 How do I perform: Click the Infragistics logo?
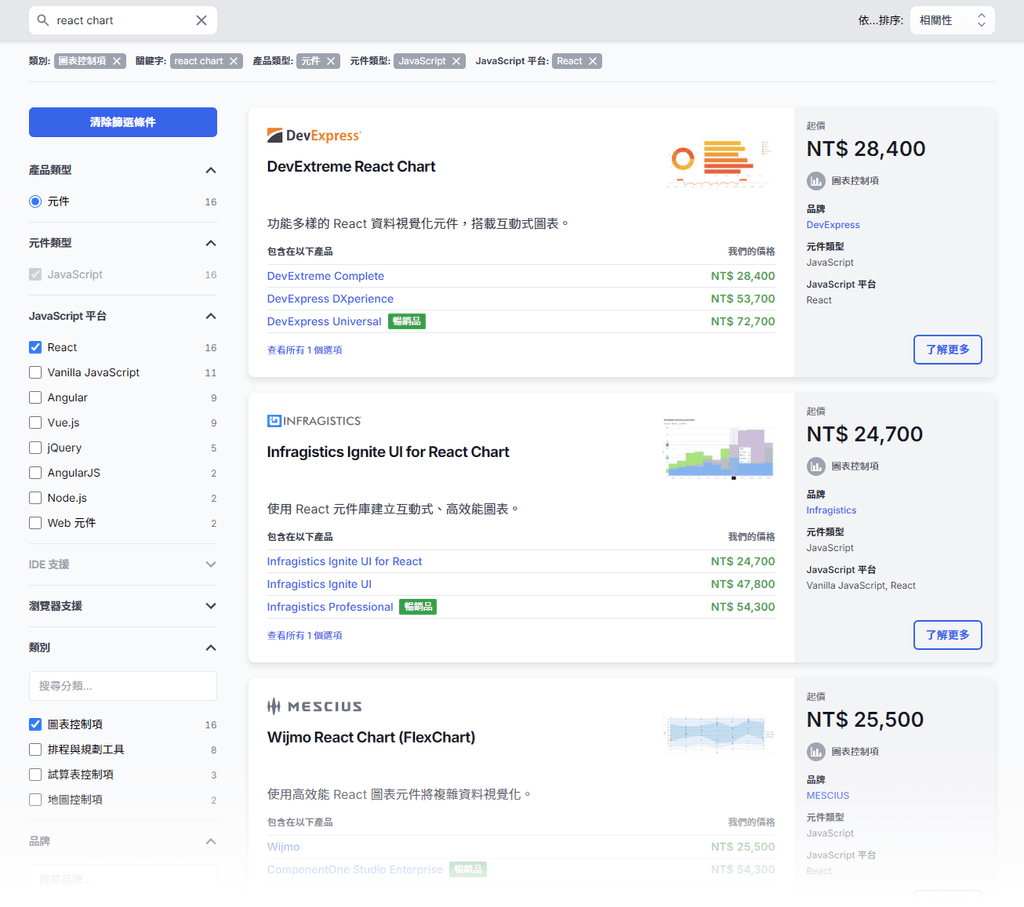point(314,421)
